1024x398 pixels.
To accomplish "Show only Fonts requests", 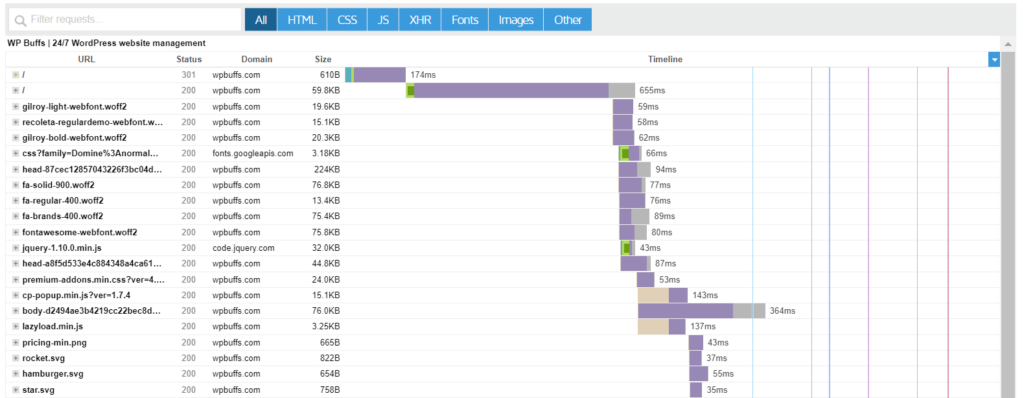I will click(465, 20).
